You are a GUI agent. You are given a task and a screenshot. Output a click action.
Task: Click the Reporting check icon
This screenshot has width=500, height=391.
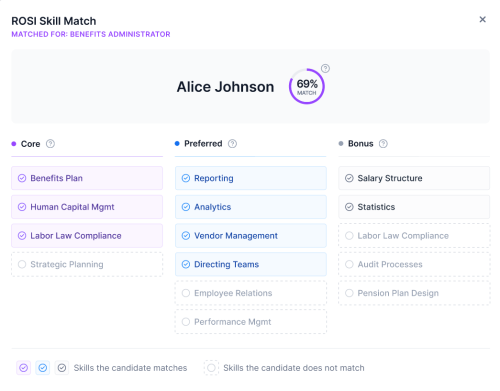(x=186, y=178)
